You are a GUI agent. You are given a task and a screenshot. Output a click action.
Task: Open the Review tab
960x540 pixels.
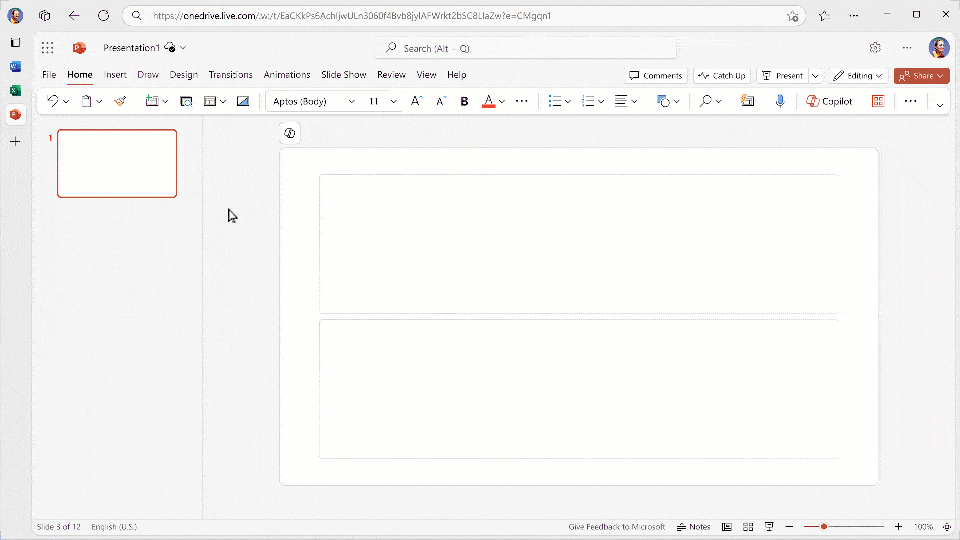pyautogui.click(x=391, y=75)
